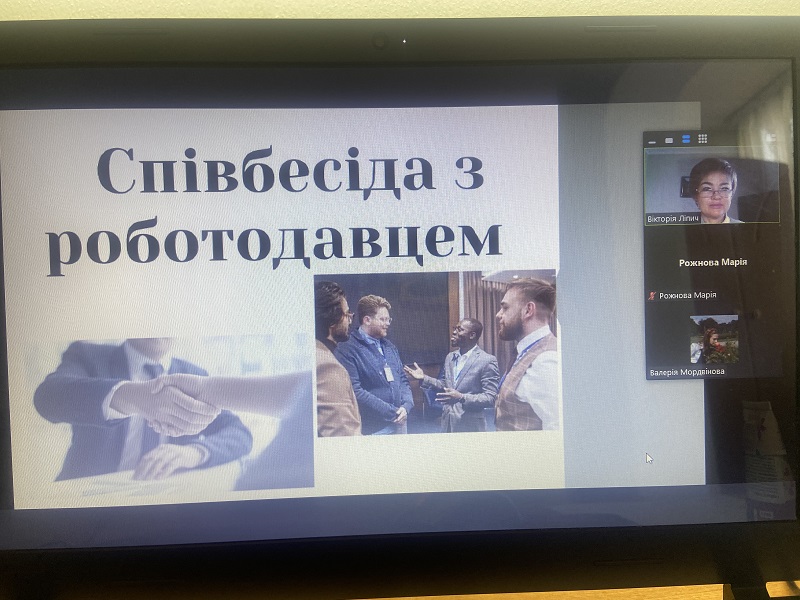Click the handshake image on the slide
This screenshot has width=800, height=600.
point(174,414)
